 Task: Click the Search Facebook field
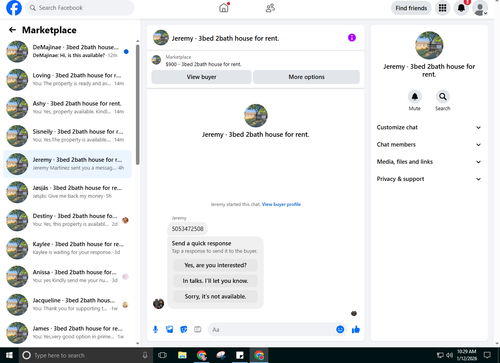[80, 8]
